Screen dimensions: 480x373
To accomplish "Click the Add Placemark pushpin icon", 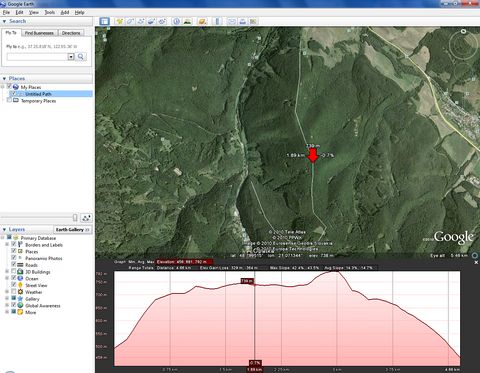I will point(120,21).
